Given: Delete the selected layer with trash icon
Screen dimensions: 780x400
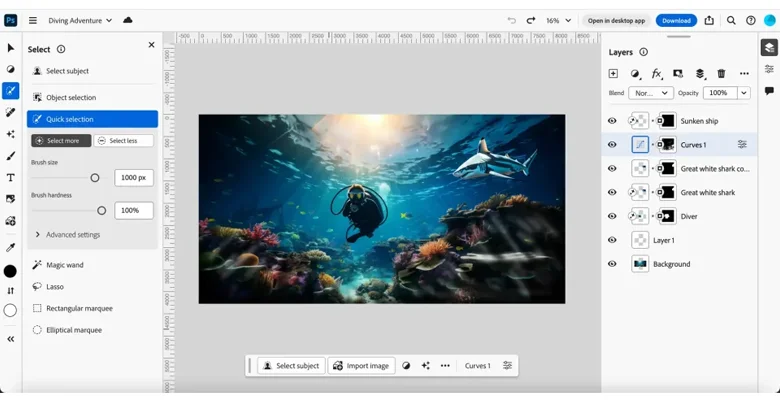Looking at the screenshot, I should point(721,74).
